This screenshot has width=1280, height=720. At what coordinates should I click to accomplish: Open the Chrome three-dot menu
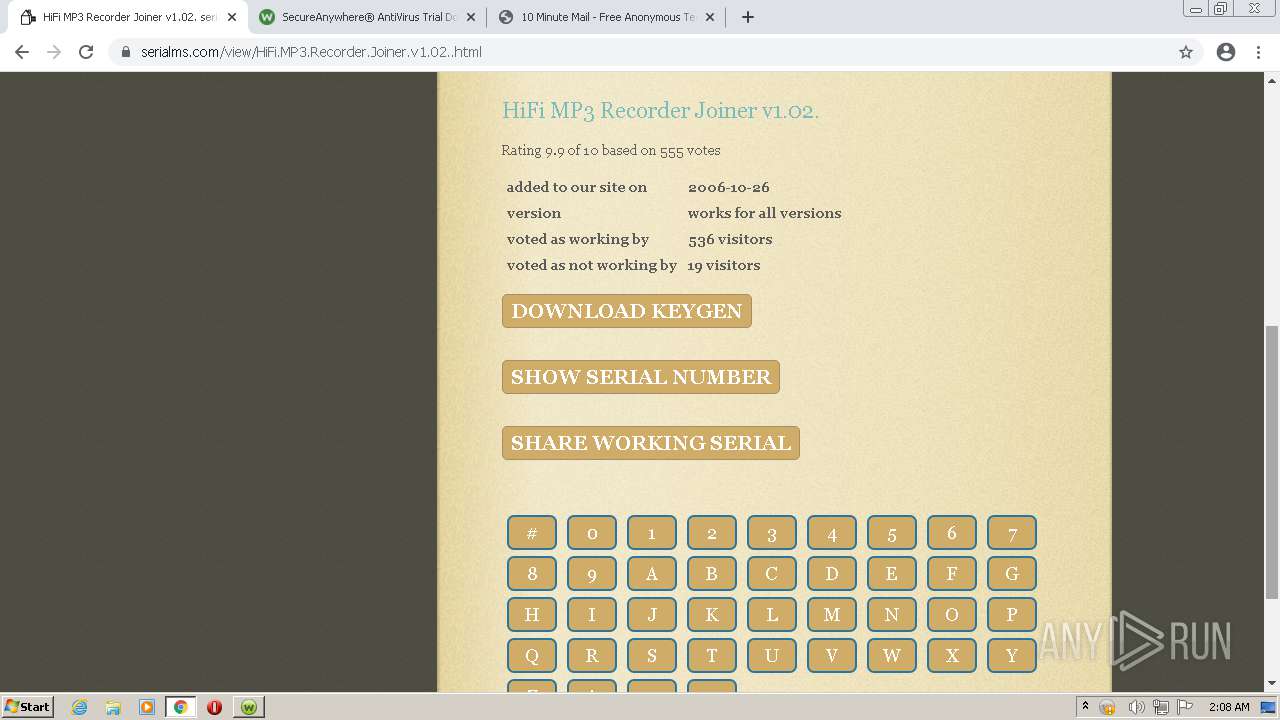click(1259, 52)
